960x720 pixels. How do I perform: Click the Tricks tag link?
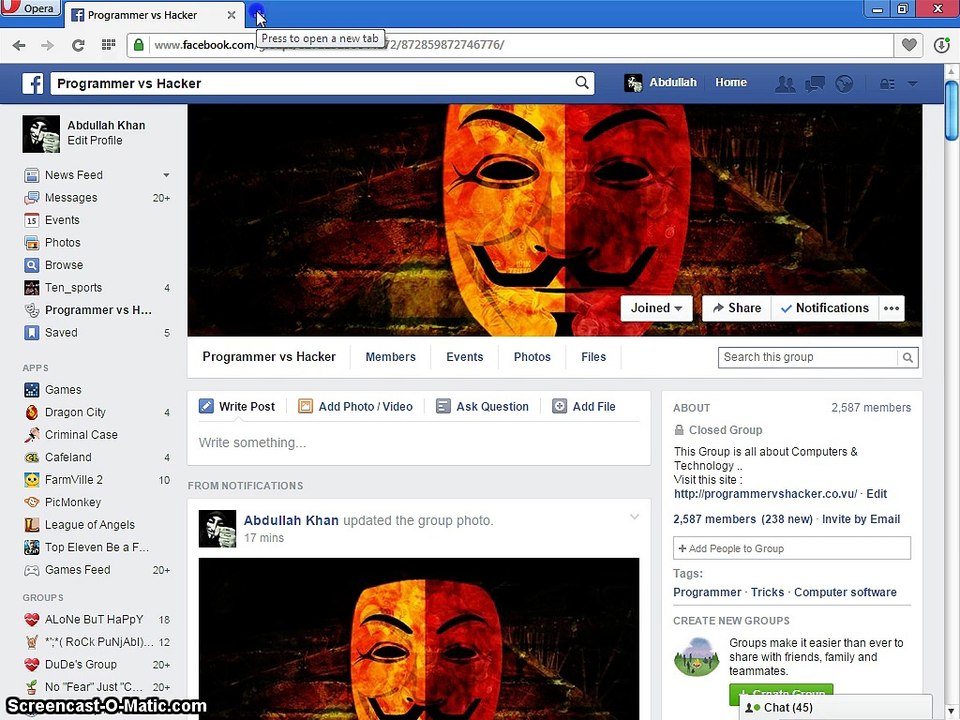click(767, 592)
